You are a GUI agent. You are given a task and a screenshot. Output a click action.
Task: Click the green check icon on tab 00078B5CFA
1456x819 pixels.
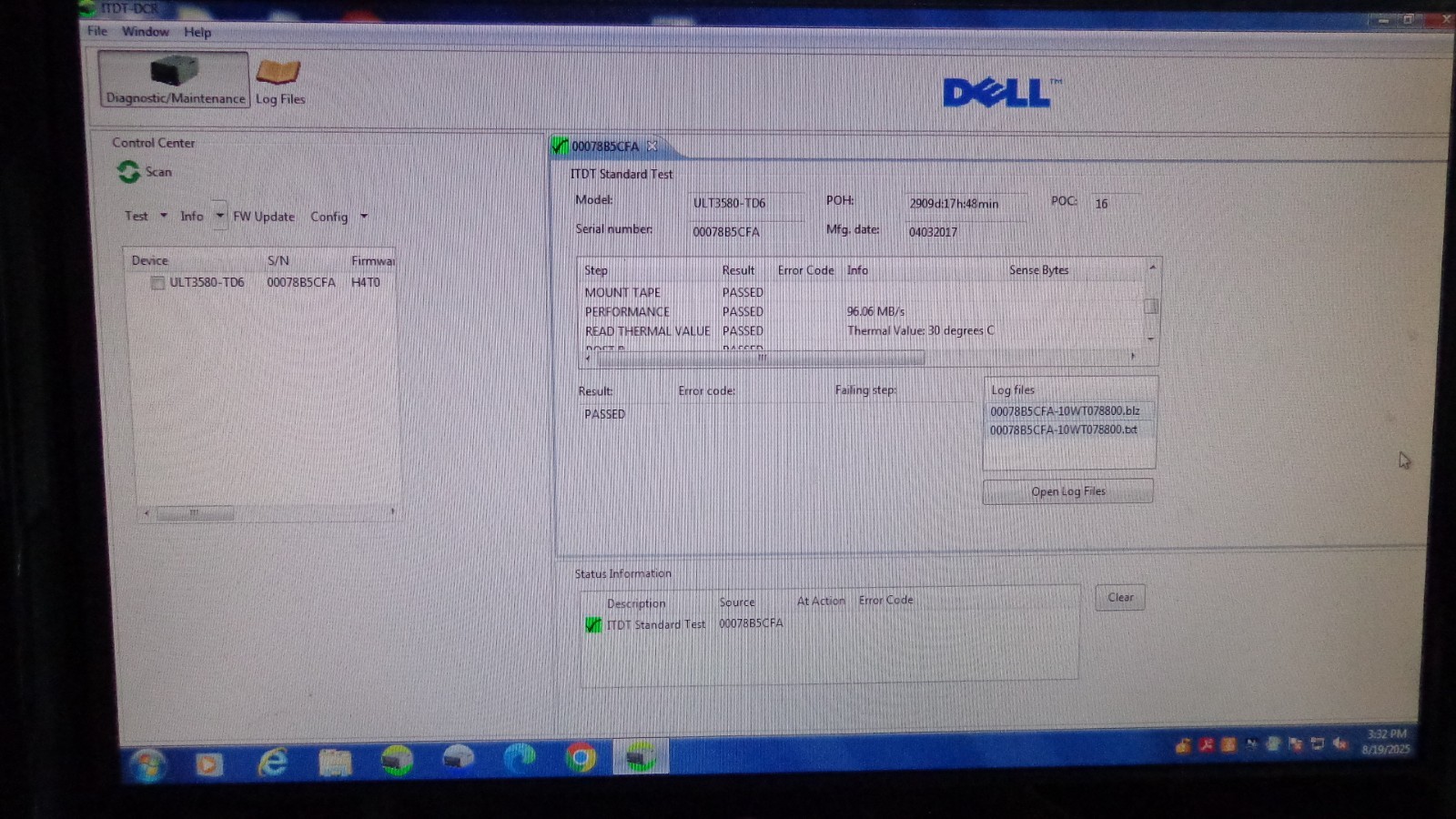pos(560,146)
